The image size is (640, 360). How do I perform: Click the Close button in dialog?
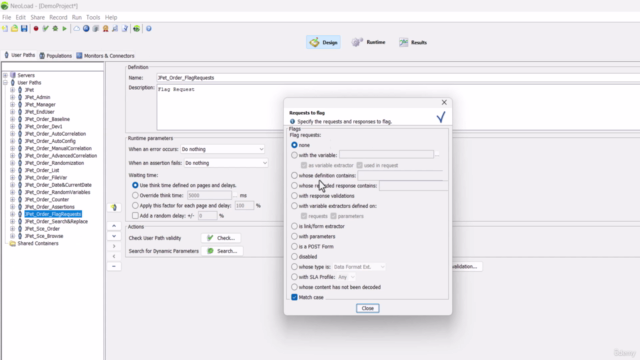[367, 308]
